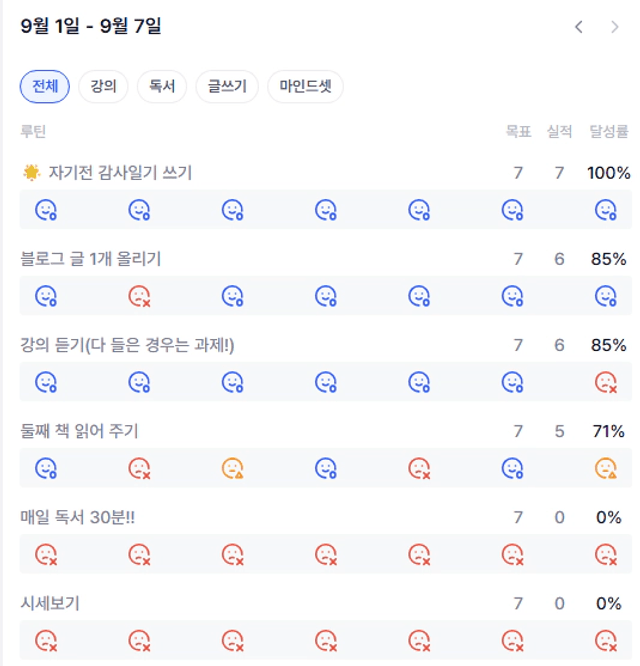Toggle first-day smiley for 자기전 감사일기 쓰기
This screenshot has height=666, width=640.
[46, 210]
